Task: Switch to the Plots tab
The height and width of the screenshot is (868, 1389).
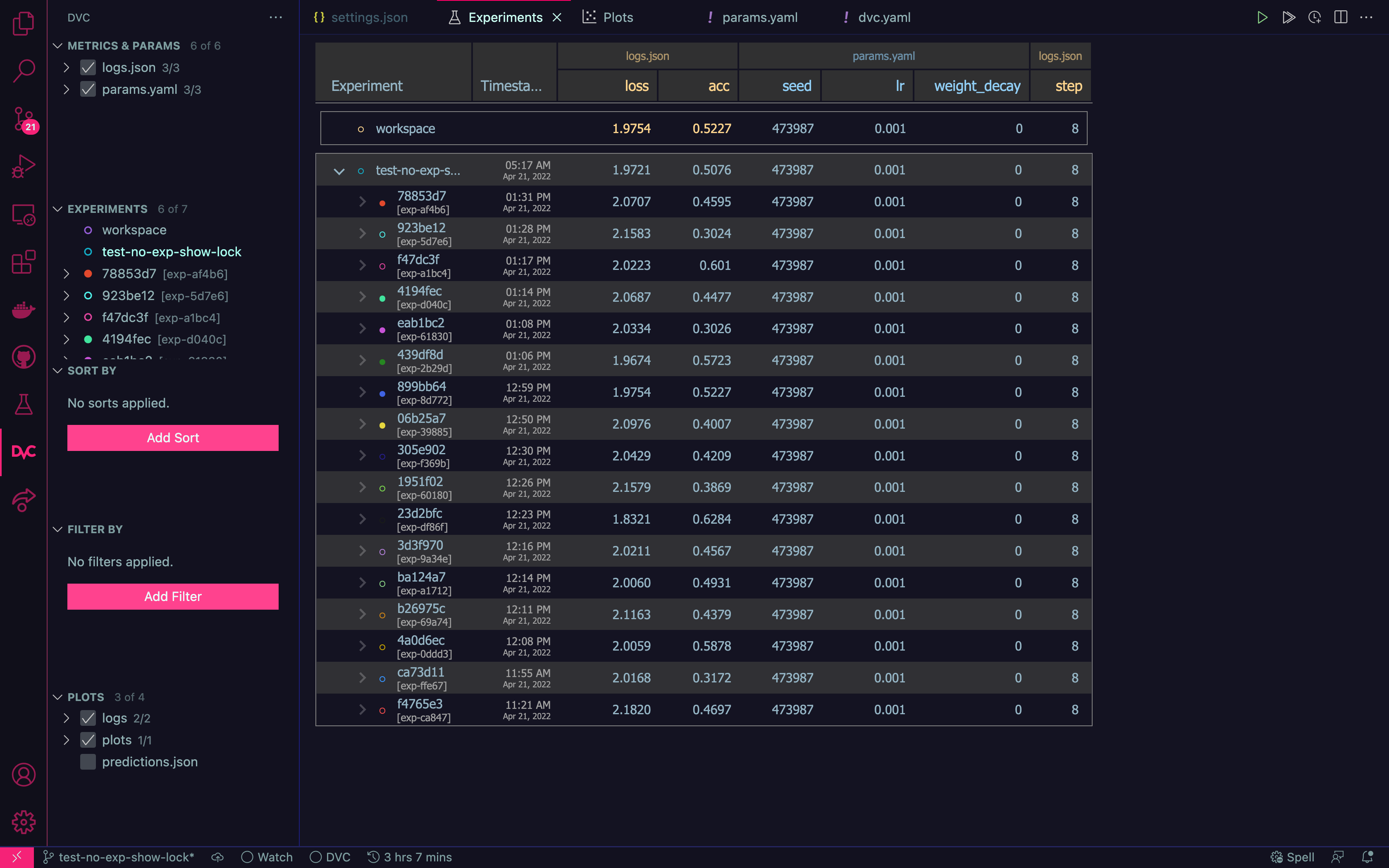Action: 618,17
